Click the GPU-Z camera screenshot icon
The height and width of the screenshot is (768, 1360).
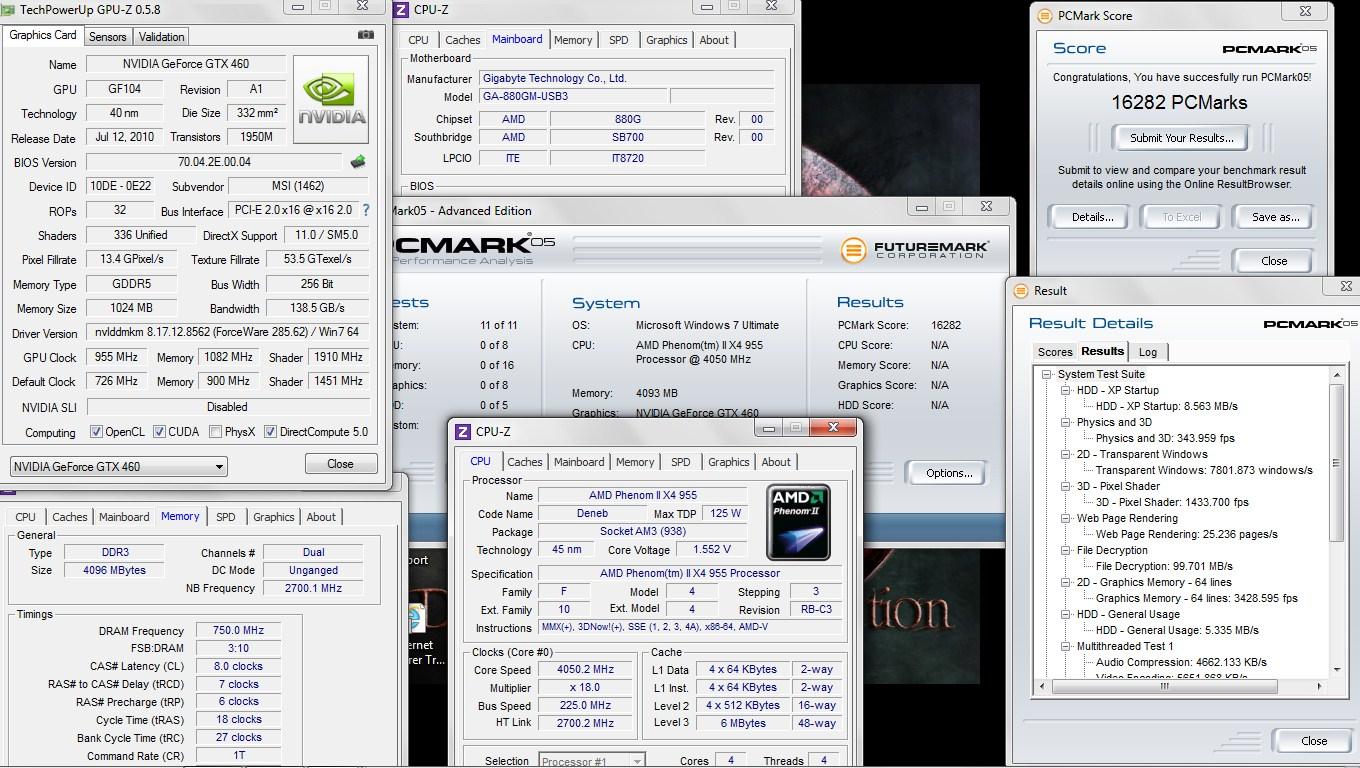366,35
